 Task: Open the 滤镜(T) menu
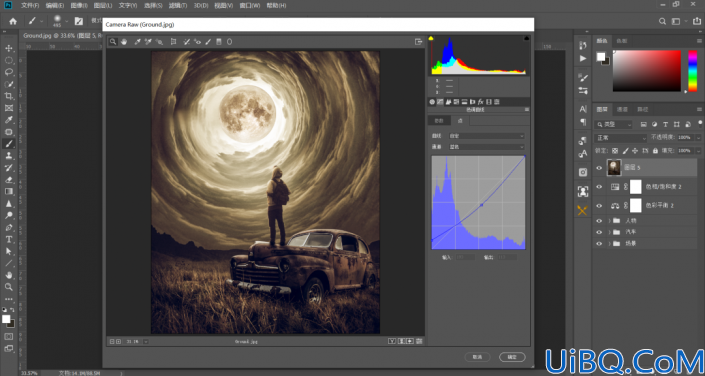[x=178, y=5]
